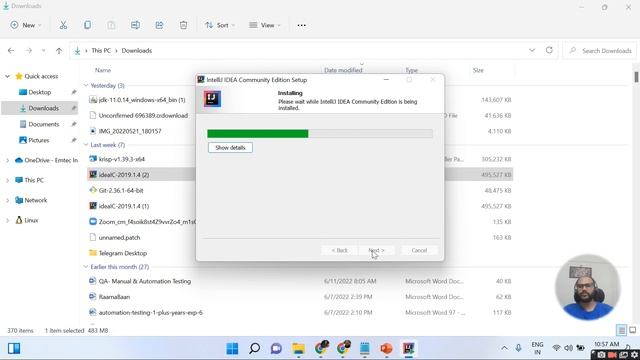Select Desktop in Quick access

[40, 92]
